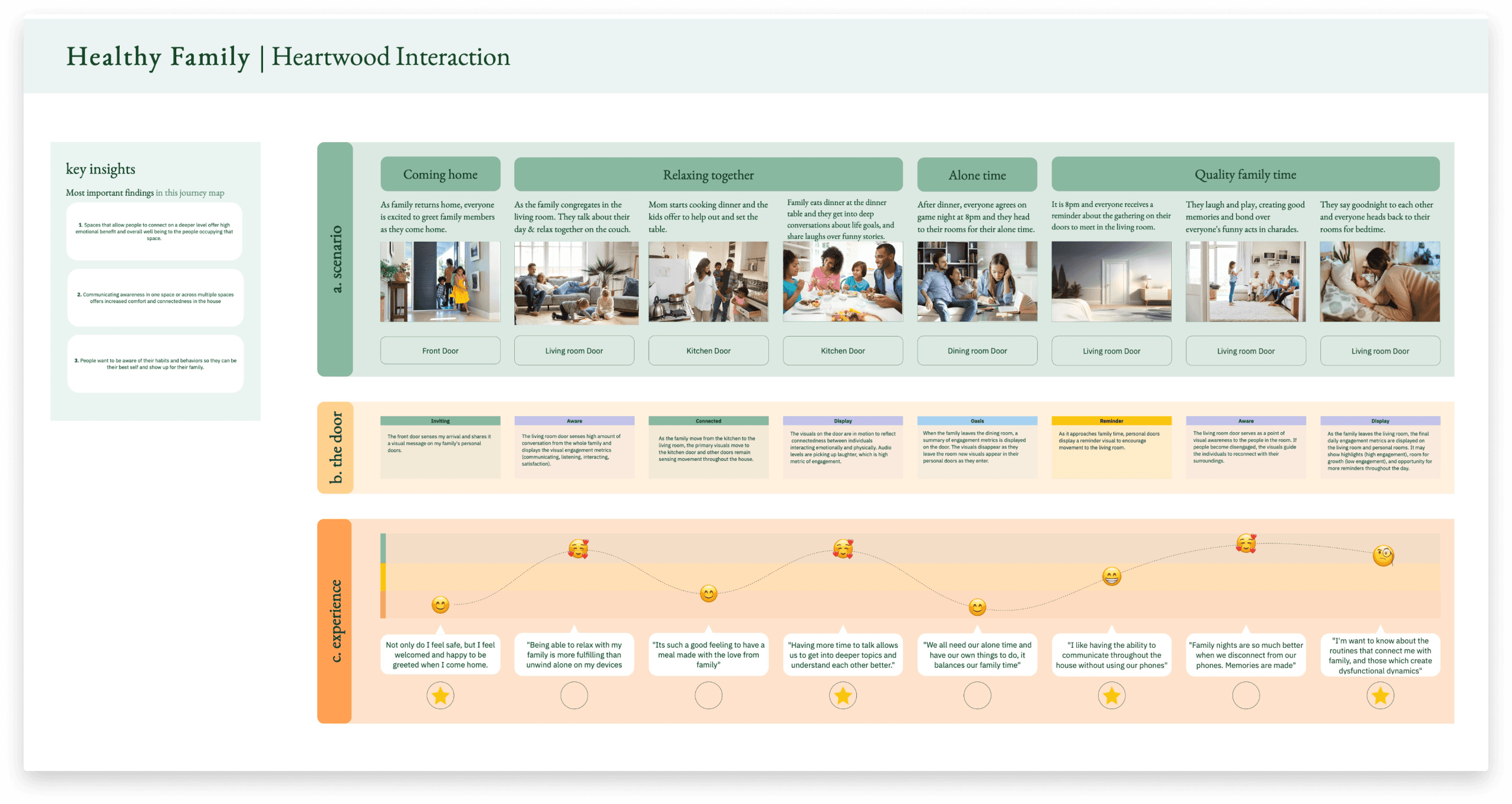Click heart-face emoji above "Having more time" quote
The image size is (1512, 804).
click(843, 549)
